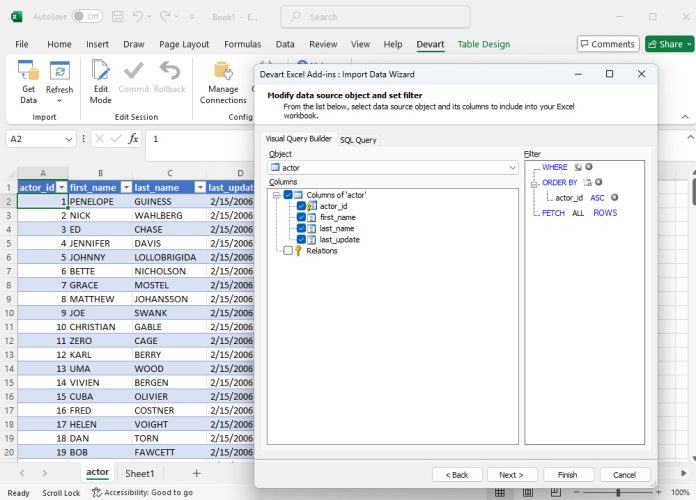Check the Relations checkbox
Image resolution: width=696 pixels, height=500 pixels.
tap(288, 251)
